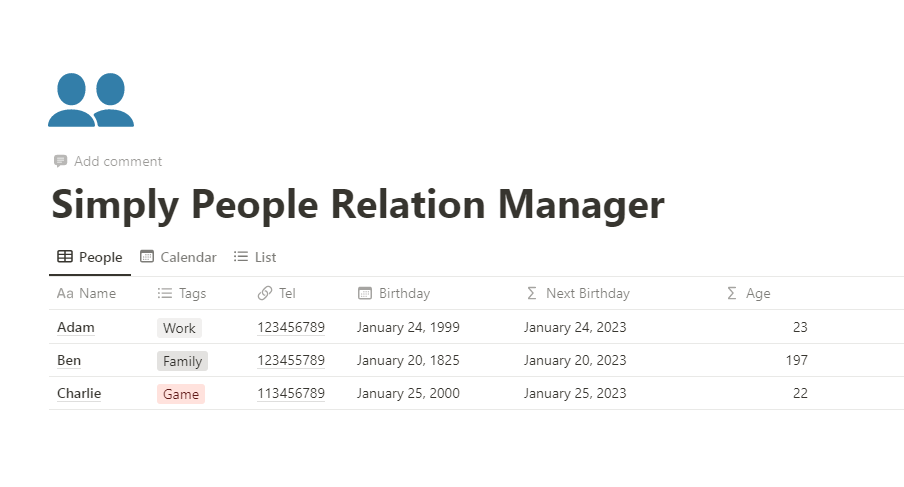Click the table icon on People tab
The image size is (904, 487).
tap(65, 257)
